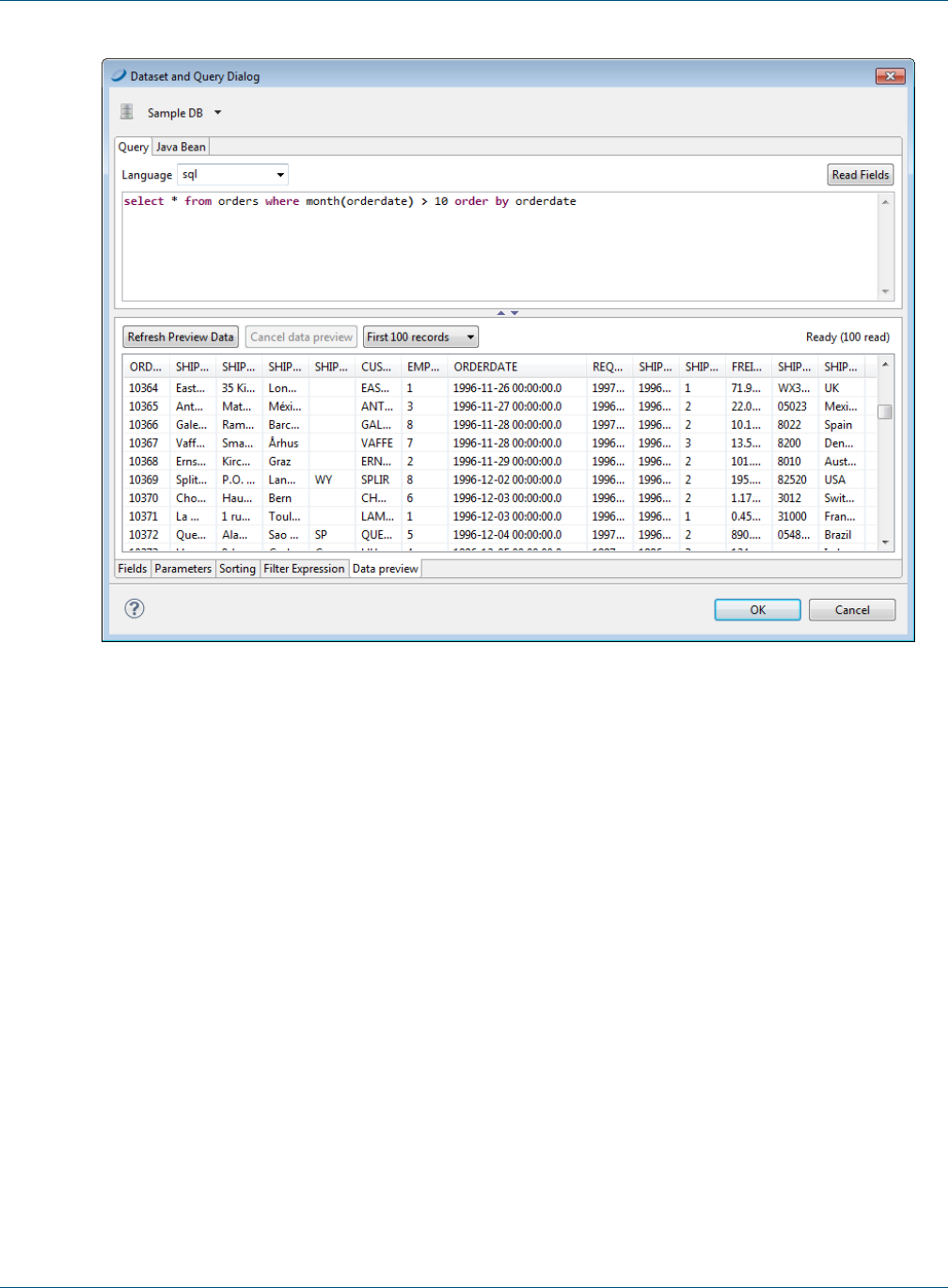
Task: Click the query editor scroll down arrow
Action: [885, 291]
